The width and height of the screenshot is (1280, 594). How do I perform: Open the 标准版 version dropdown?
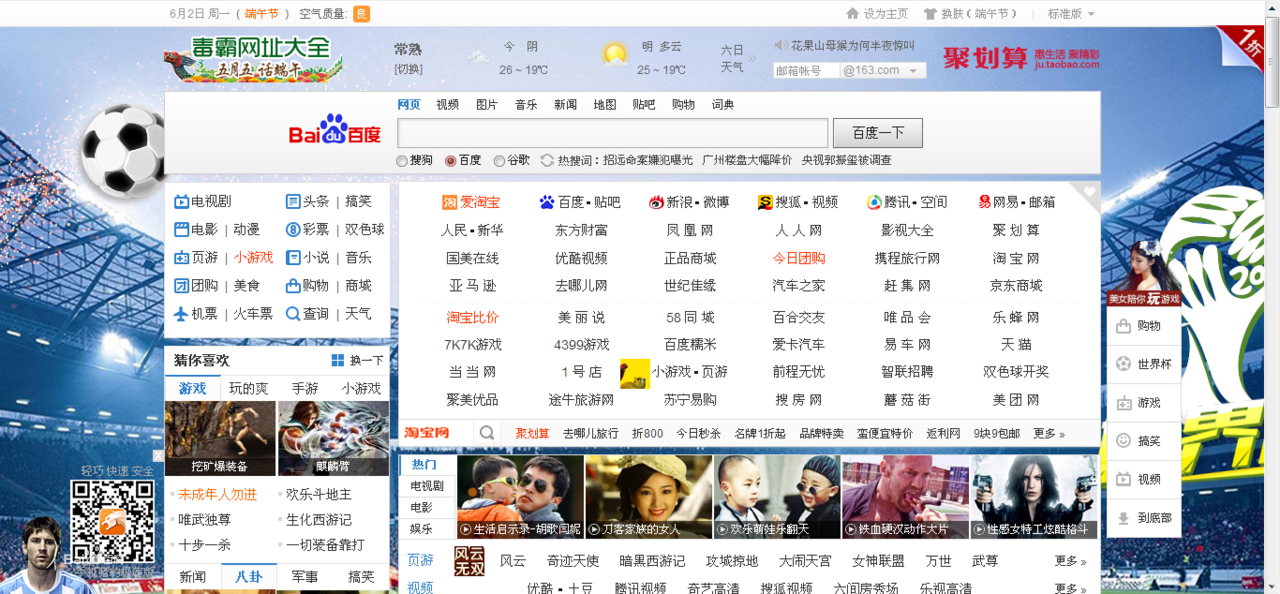[1071, 14]
